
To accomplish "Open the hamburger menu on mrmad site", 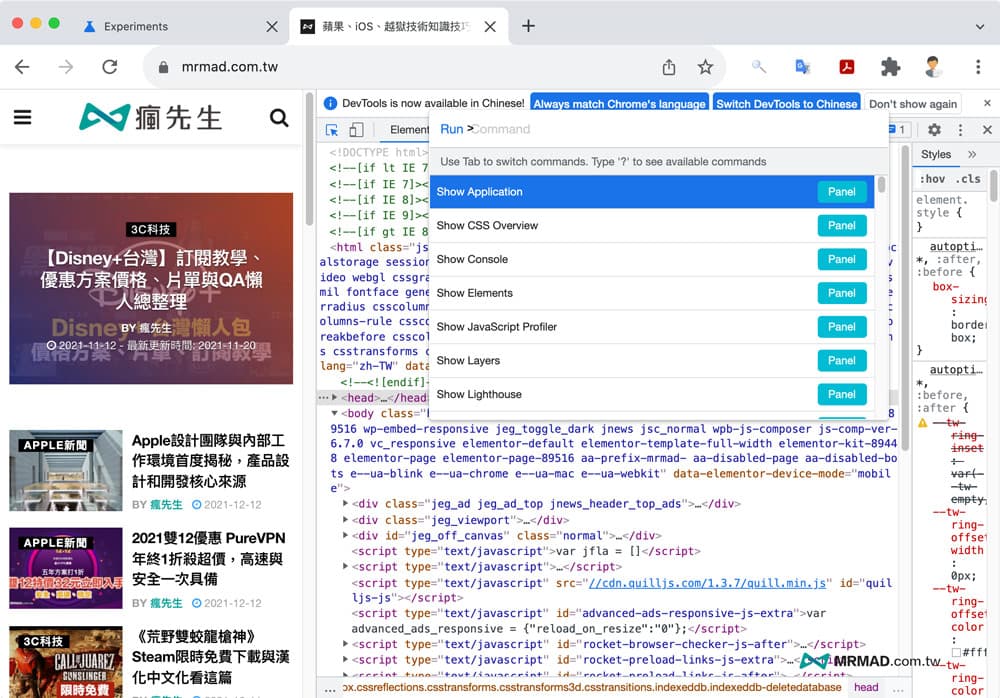I will [22, 117].
